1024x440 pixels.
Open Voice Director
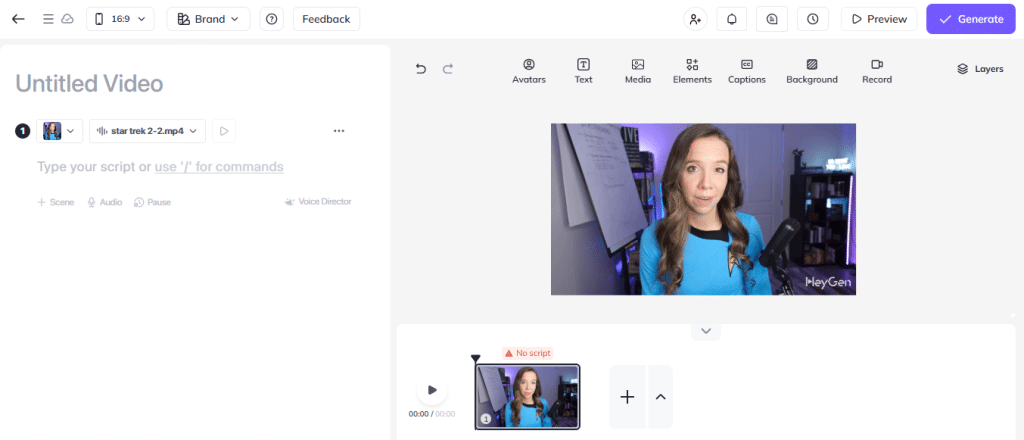(x=318, y=202)
